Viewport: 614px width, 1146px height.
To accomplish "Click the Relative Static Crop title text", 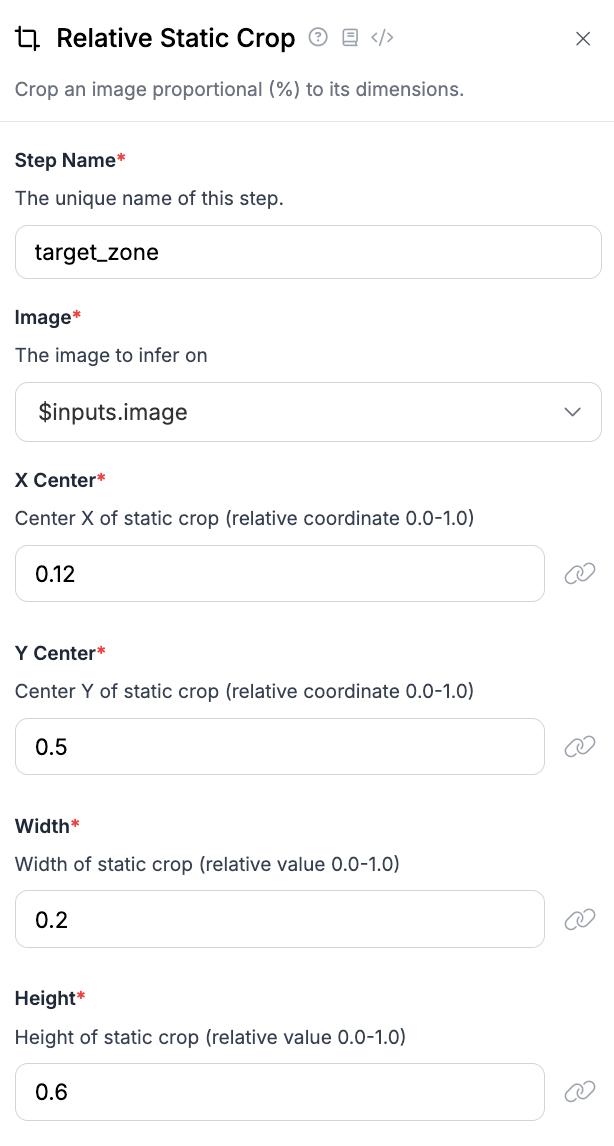I will point(176,39).
